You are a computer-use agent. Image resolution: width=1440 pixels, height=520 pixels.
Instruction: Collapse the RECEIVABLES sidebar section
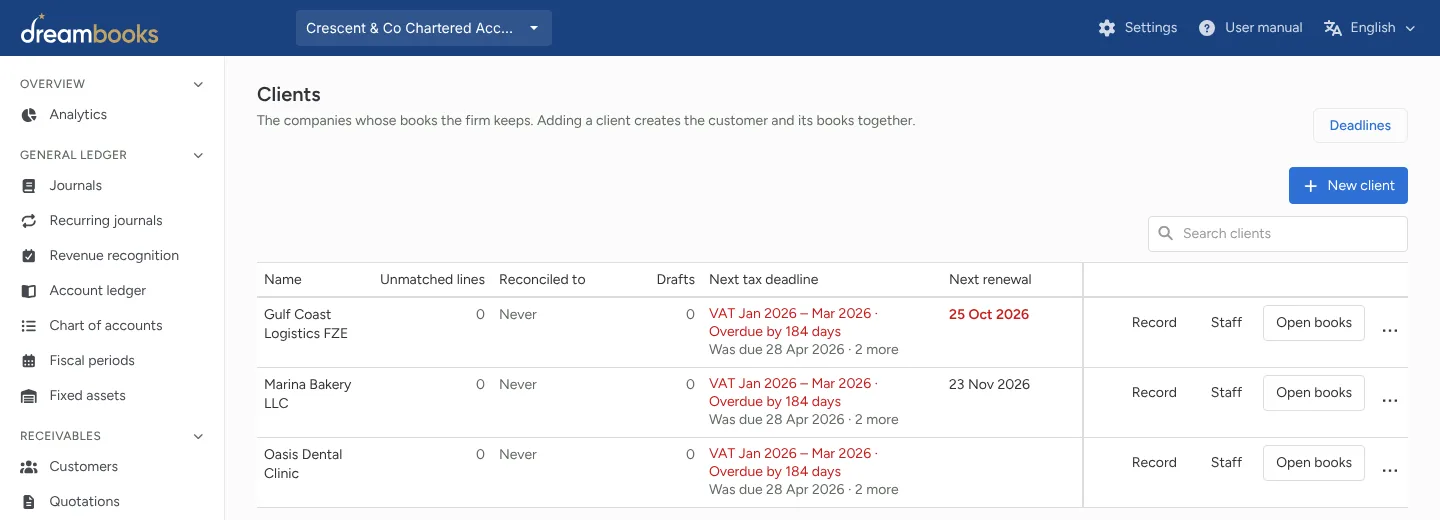(198, 436)
